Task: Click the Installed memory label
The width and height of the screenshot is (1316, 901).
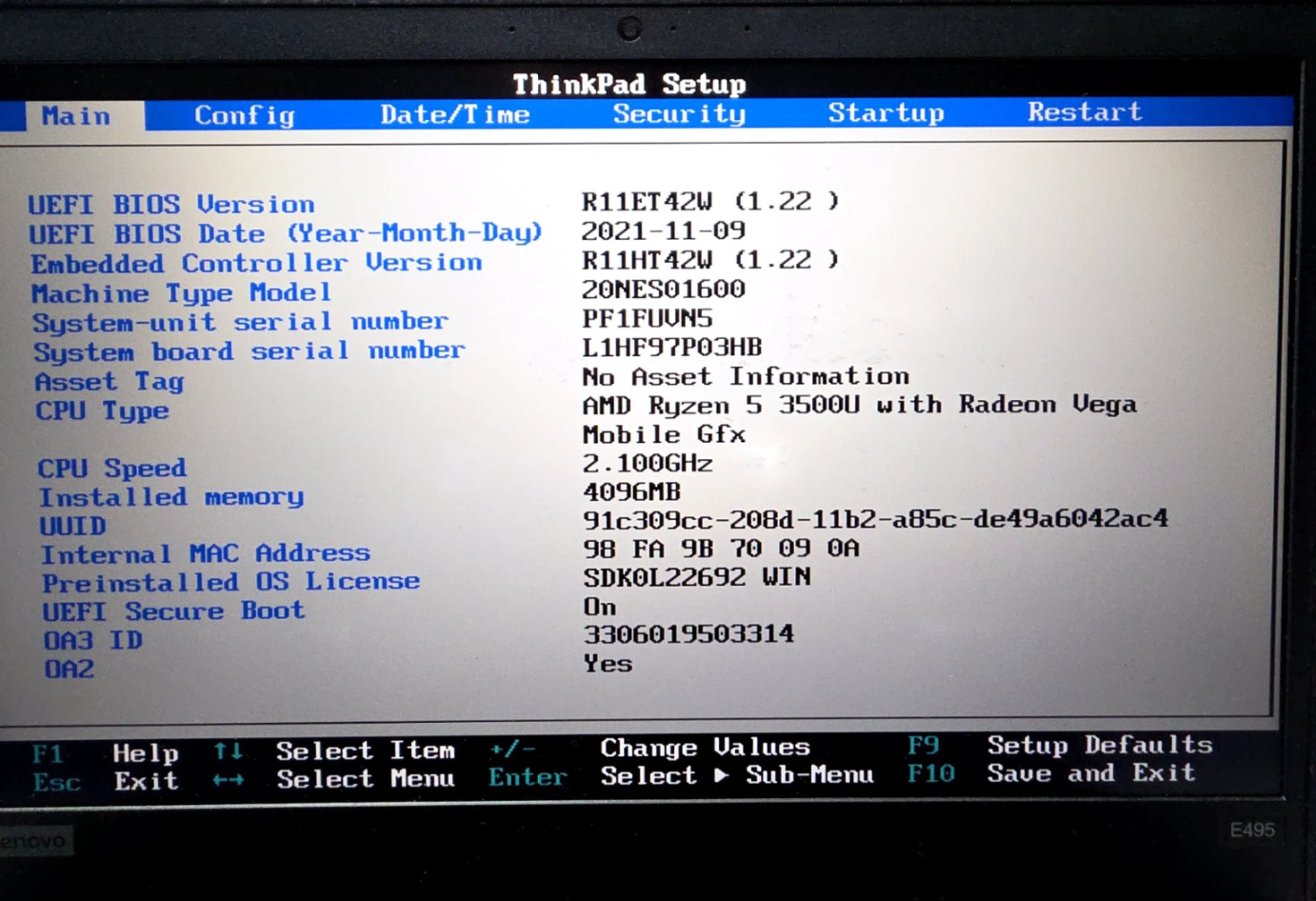Action: (171, 497)
